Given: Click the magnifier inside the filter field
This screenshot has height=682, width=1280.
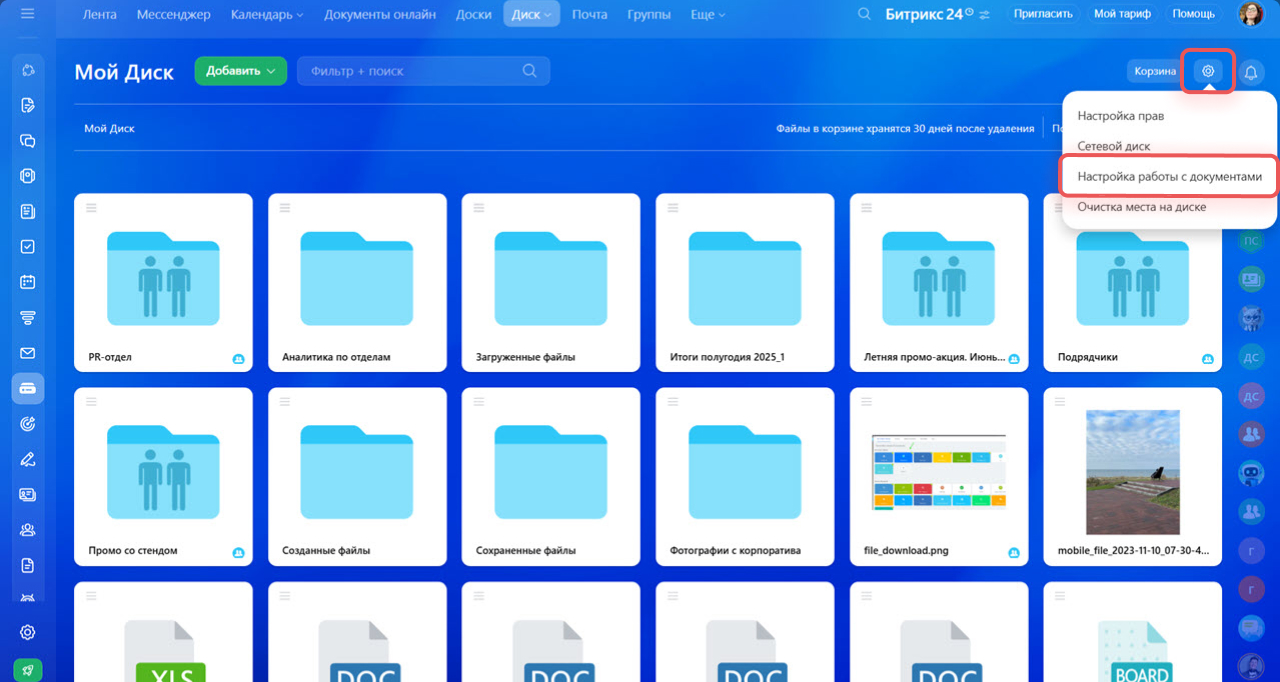Looking at the screenshot, I should [530, 71].
